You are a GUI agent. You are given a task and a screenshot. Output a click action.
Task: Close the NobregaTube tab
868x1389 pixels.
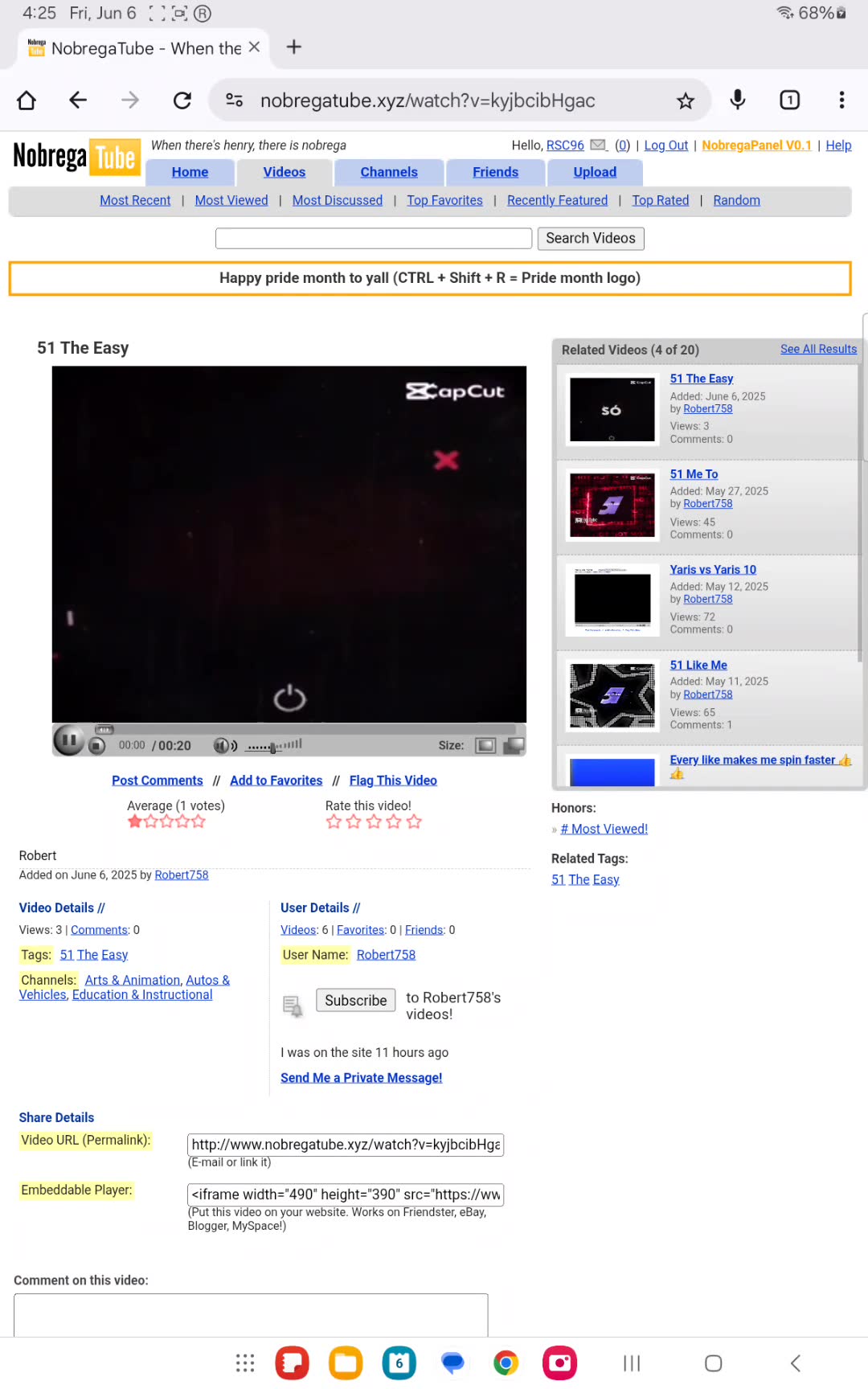click(x=254, y=47)
